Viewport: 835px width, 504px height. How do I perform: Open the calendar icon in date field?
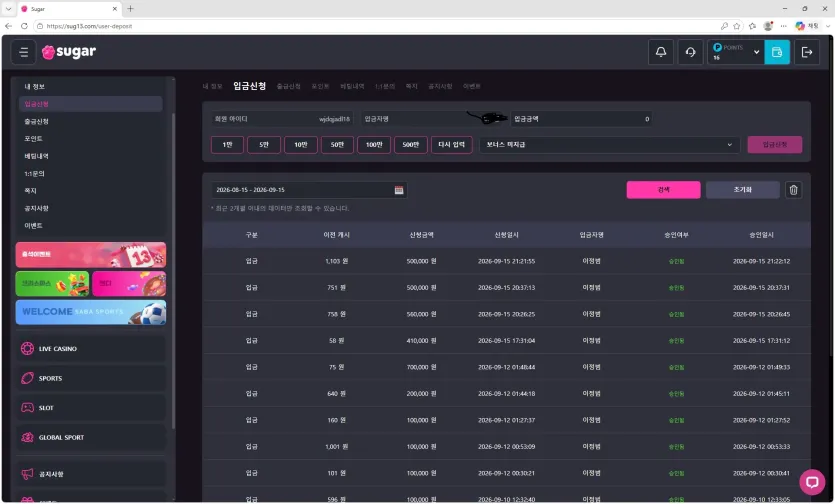point(399,190)
